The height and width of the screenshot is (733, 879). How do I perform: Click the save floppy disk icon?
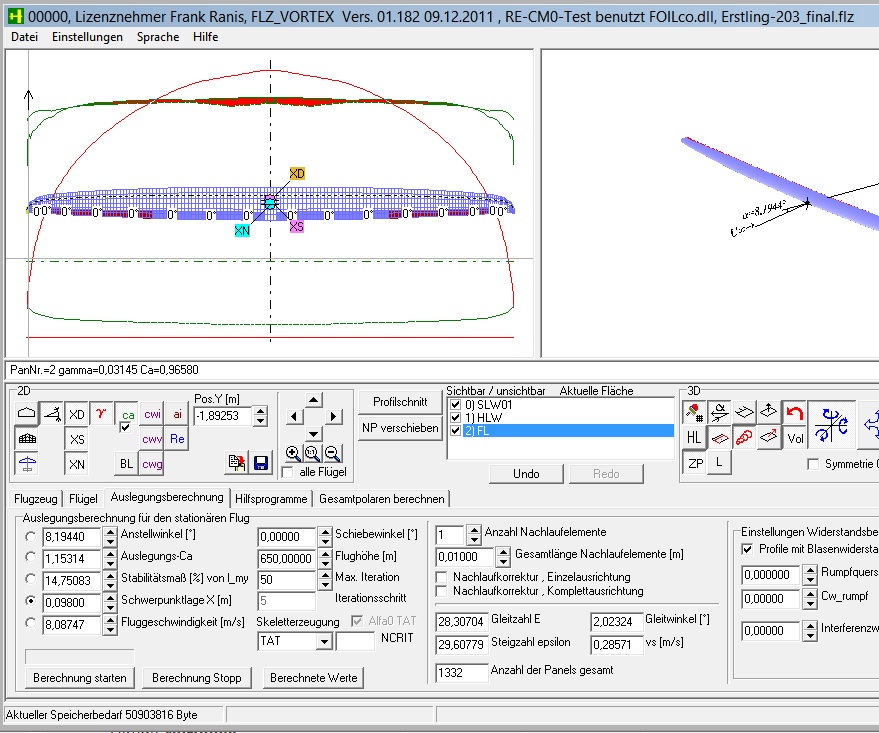tap(261, 463)
